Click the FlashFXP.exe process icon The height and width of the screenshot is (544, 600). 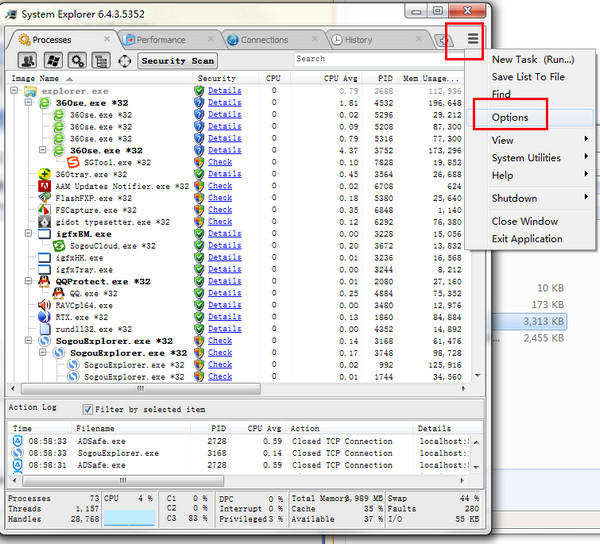click(45, 197)
